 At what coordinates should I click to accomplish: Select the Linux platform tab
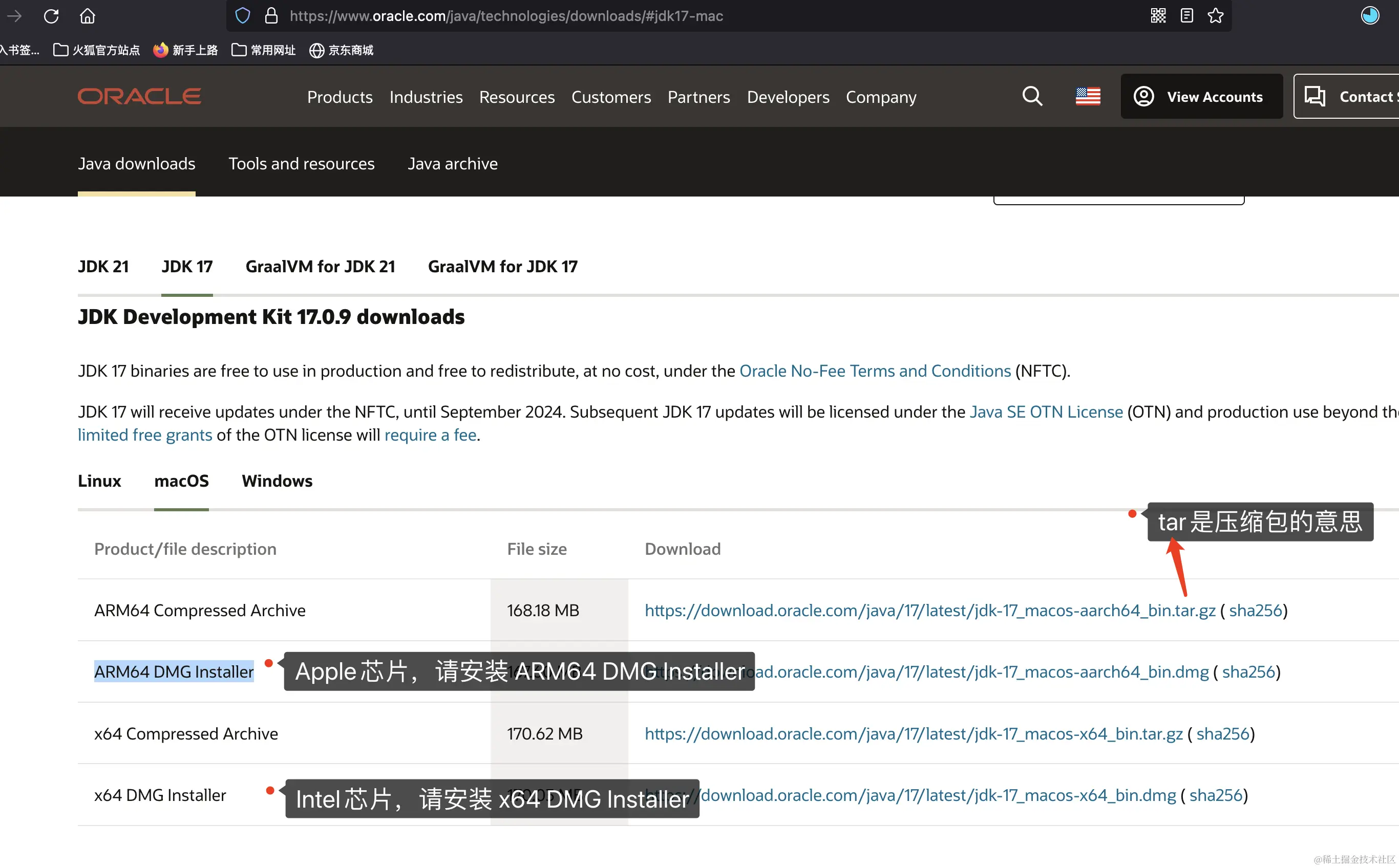coord(99,481)
